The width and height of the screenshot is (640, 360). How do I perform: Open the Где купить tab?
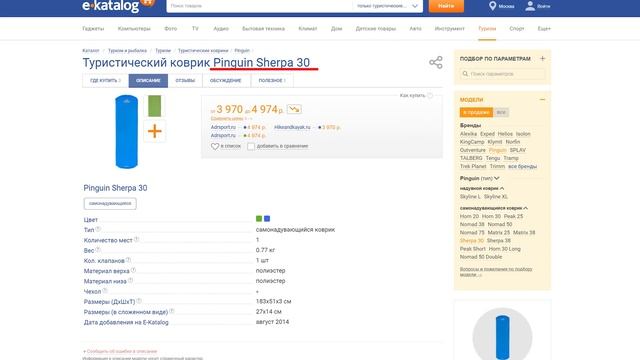point(105,80)
